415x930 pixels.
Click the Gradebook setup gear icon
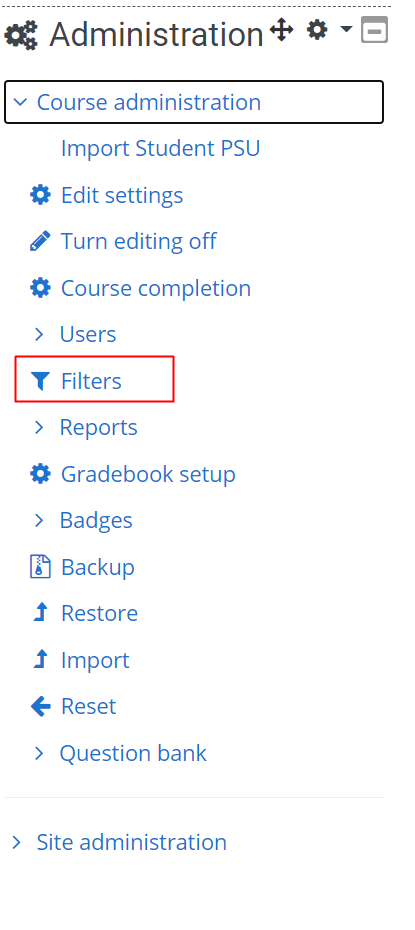40,474
